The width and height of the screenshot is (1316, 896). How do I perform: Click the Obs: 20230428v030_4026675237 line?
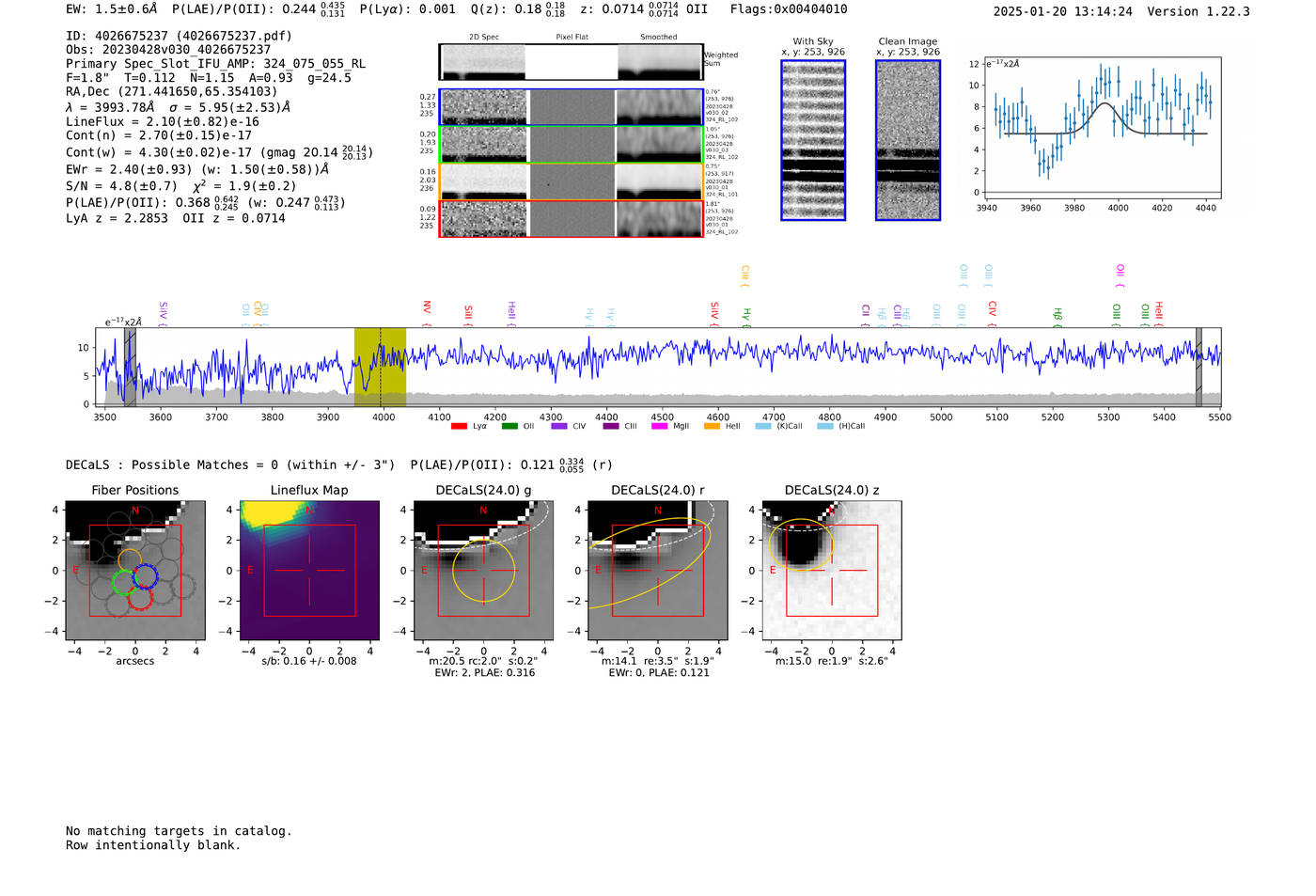tap(168, 50)
